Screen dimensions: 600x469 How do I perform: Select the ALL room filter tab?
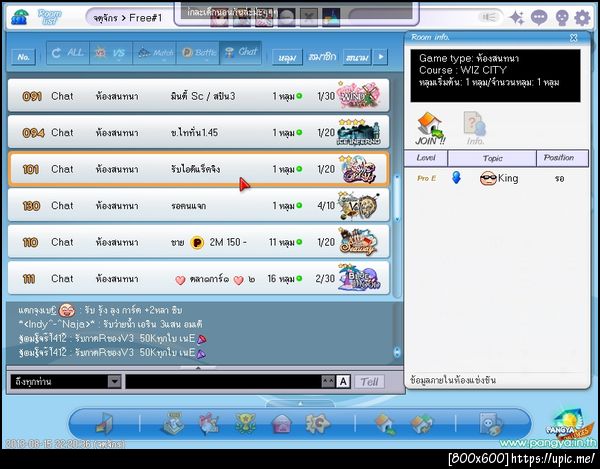(x=68, y=53)
